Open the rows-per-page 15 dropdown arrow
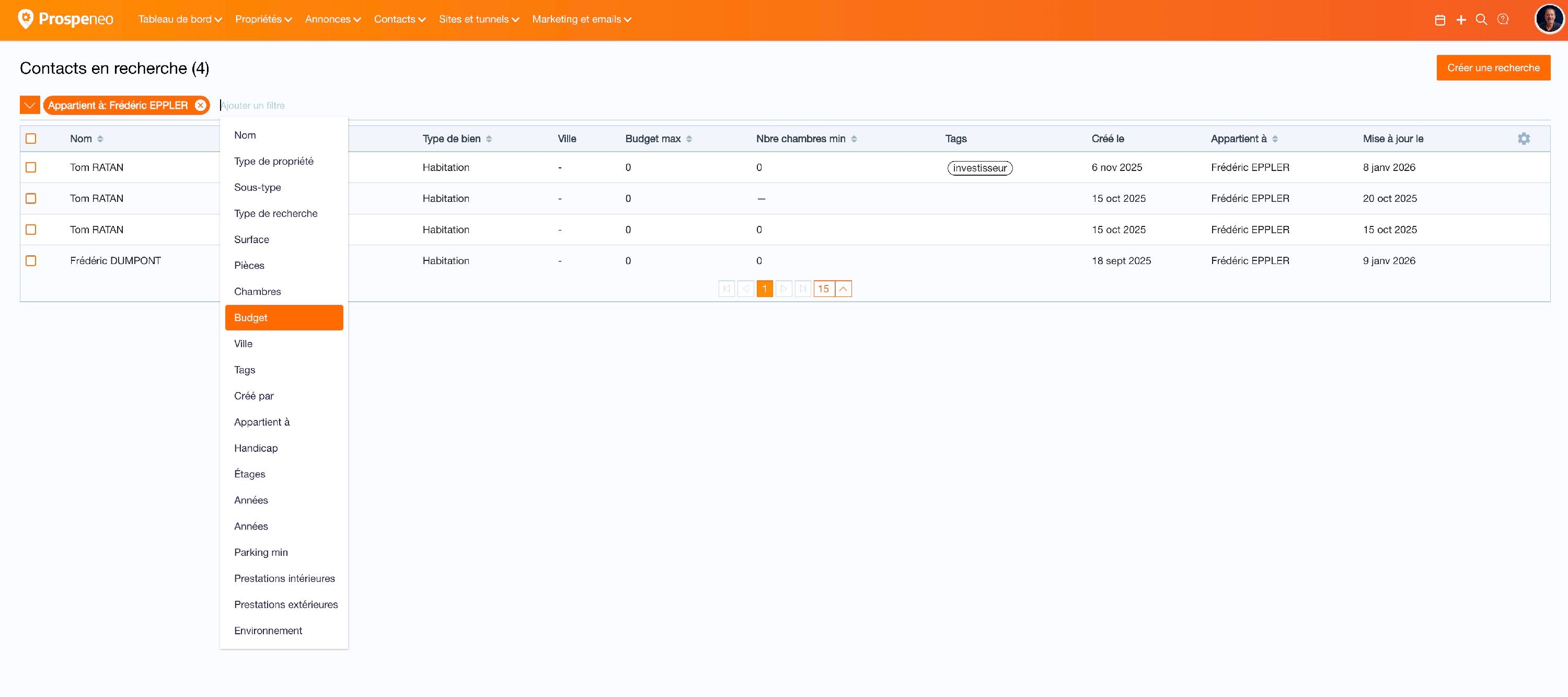 click(x=843, y=289)
